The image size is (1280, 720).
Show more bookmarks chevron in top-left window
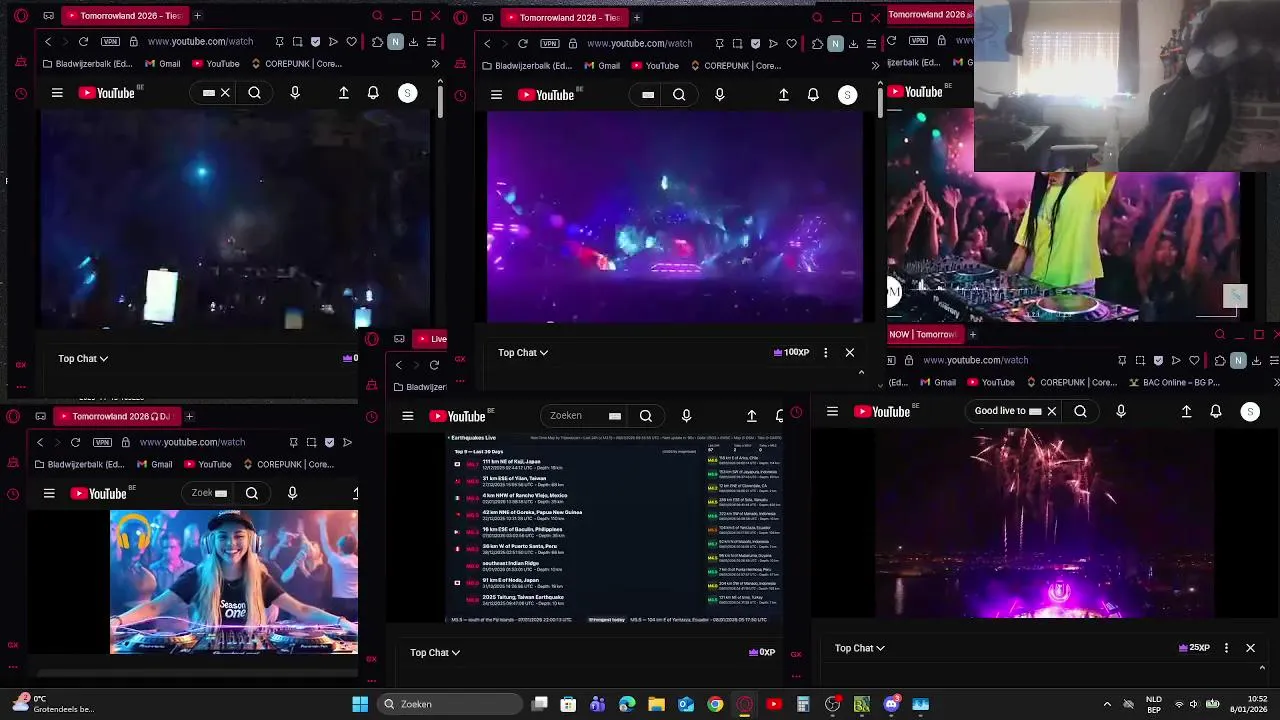point(435,64)
